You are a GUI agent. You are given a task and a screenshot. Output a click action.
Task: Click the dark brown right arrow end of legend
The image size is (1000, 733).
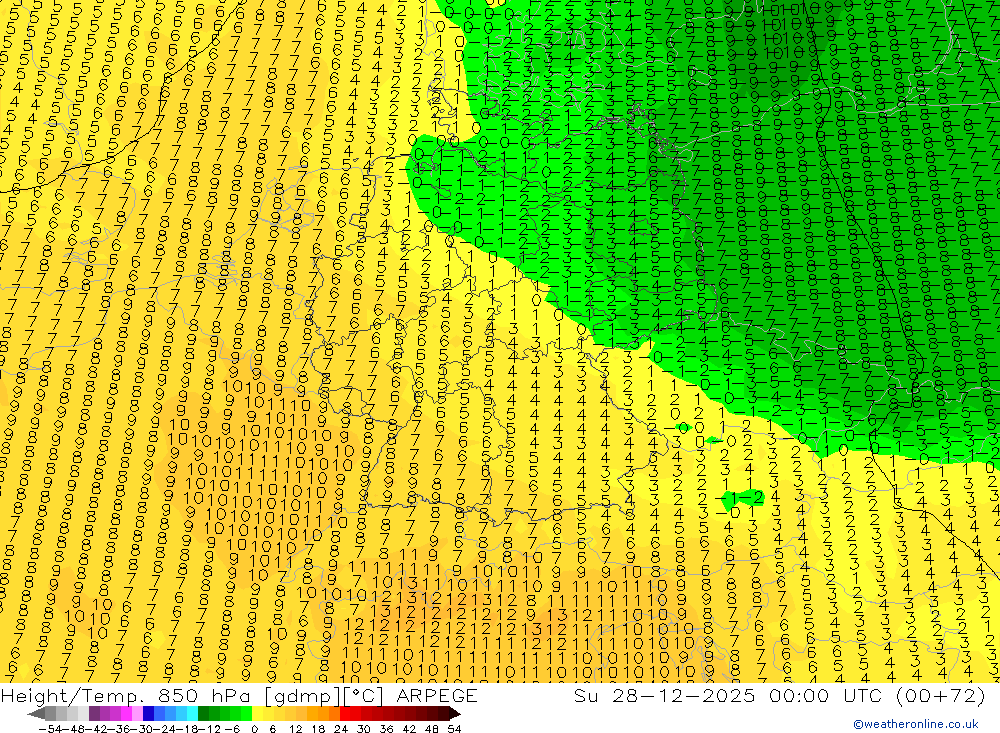[x=455, y=713]
